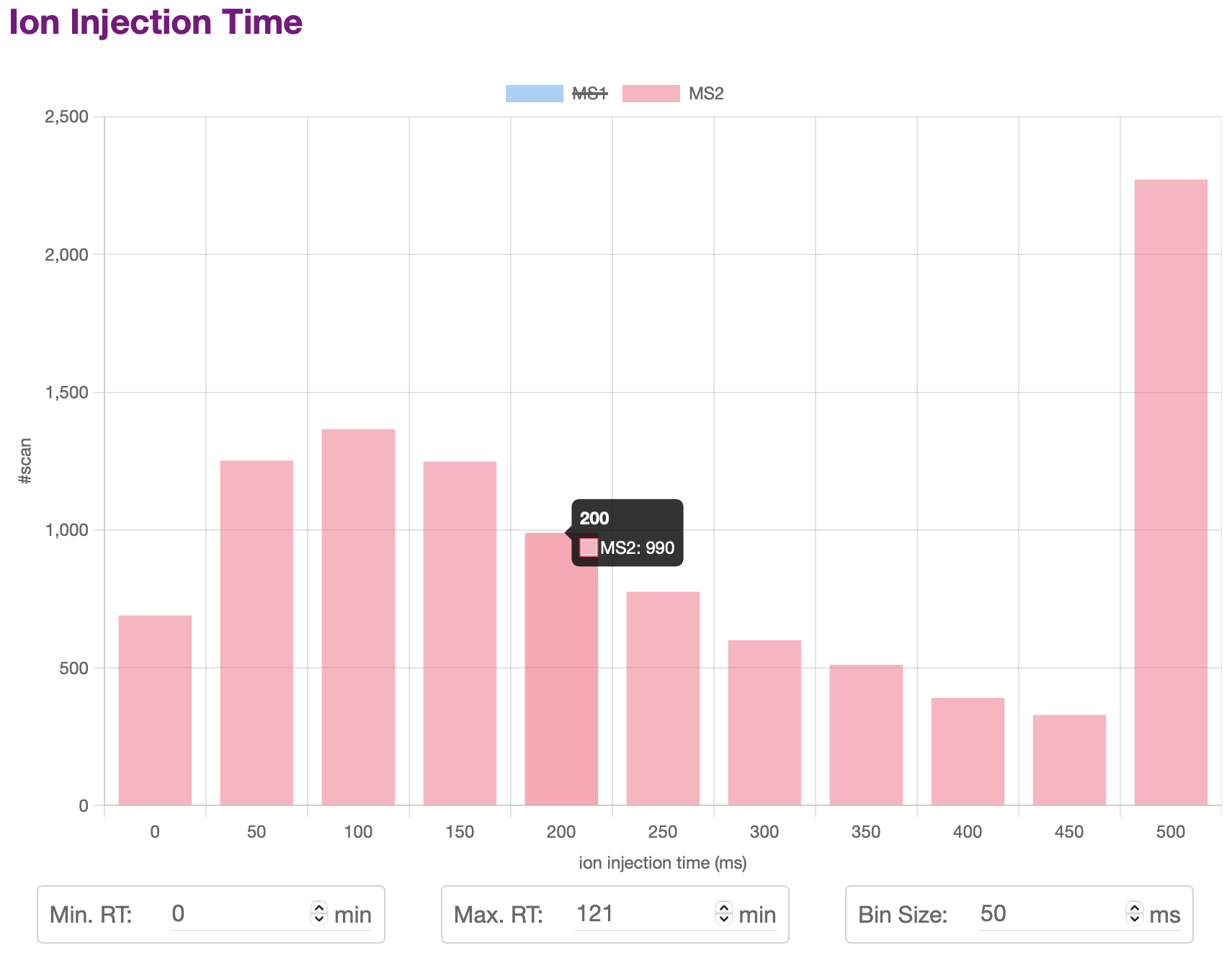
Task: Toggle the MS2 legend series
Action: (705, 94)
